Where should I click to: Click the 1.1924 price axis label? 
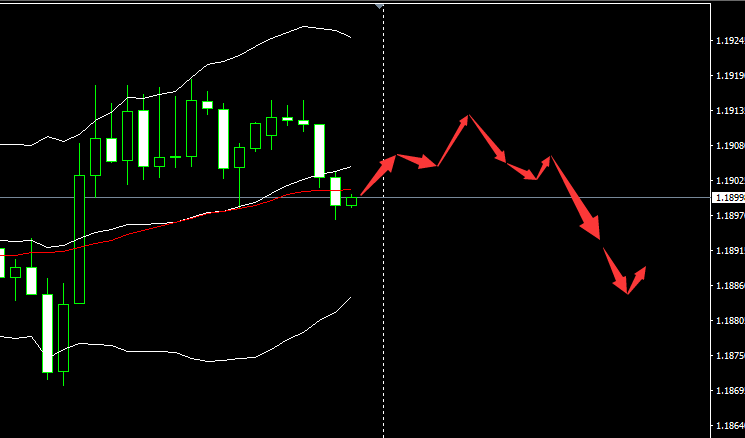click(x=730, y=41)
